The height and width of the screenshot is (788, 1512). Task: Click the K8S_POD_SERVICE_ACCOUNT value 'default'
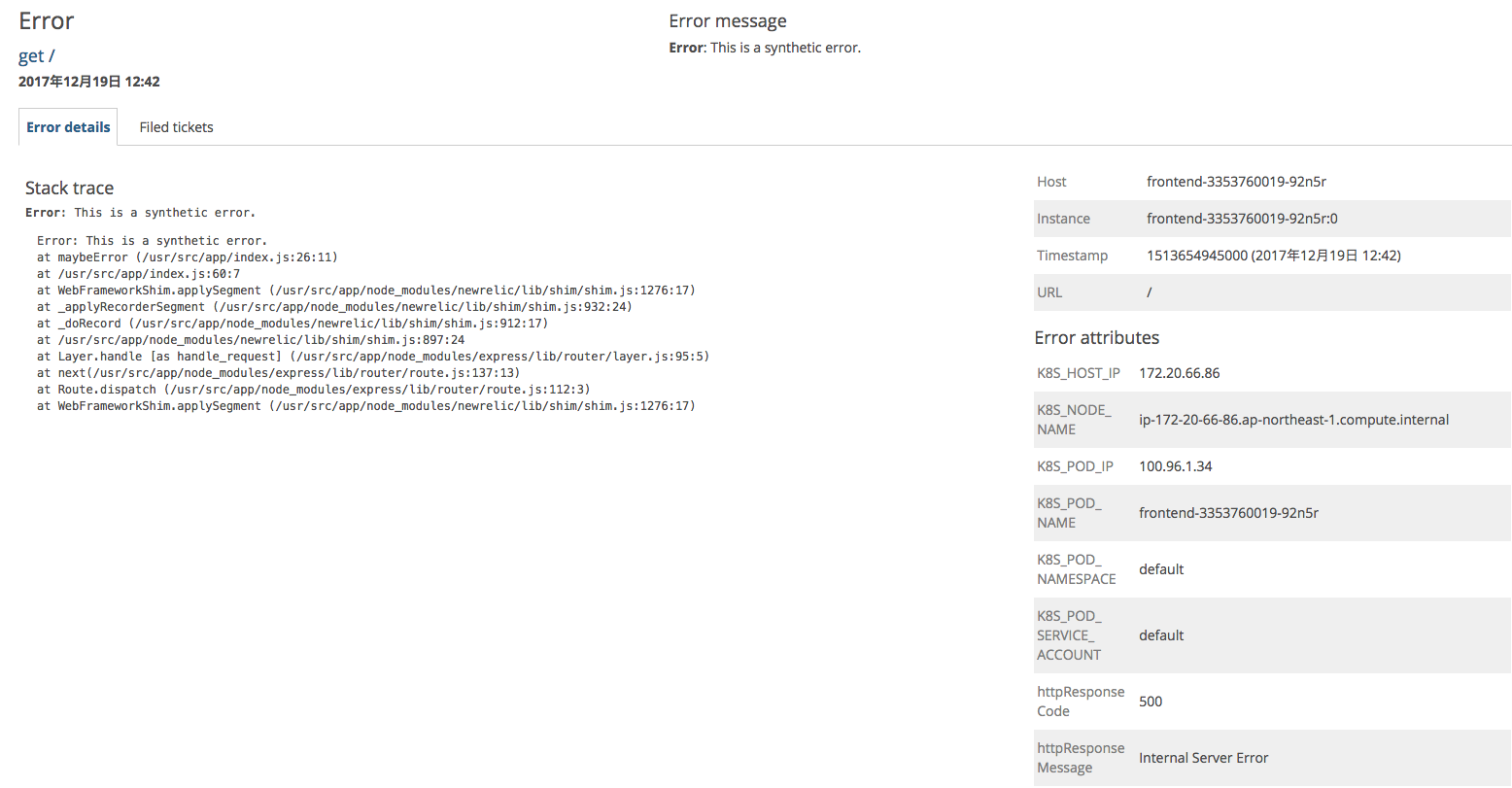tap(1161, 635)
